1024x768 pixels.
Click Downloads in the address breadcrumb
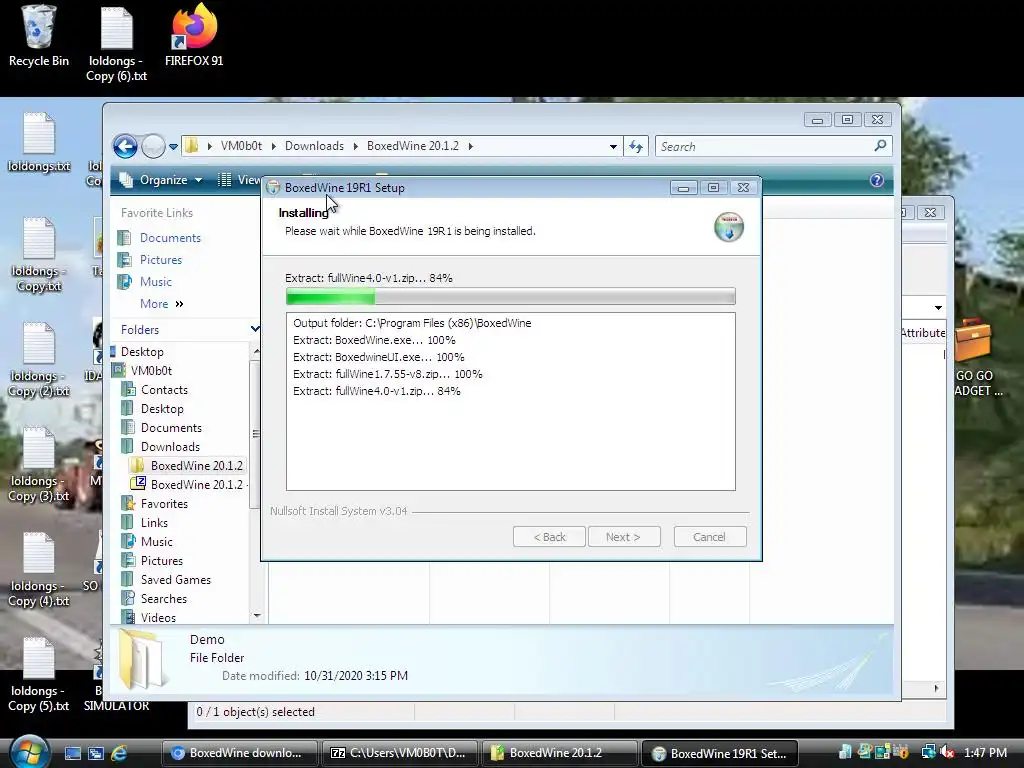coord(314,146)
